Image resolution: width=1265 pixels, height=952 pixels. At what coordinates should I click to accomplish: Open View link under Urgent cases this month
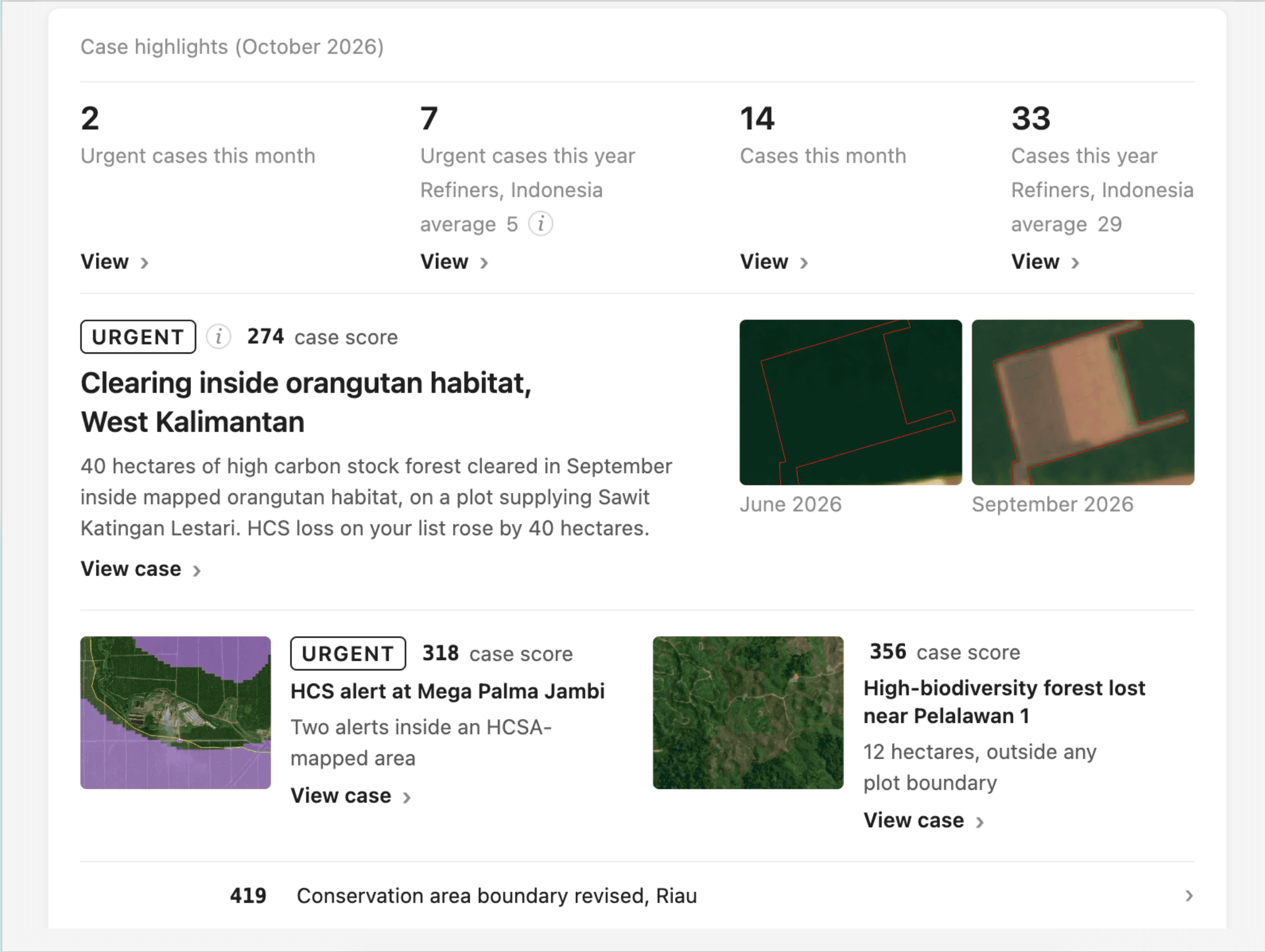pos(114,262)
